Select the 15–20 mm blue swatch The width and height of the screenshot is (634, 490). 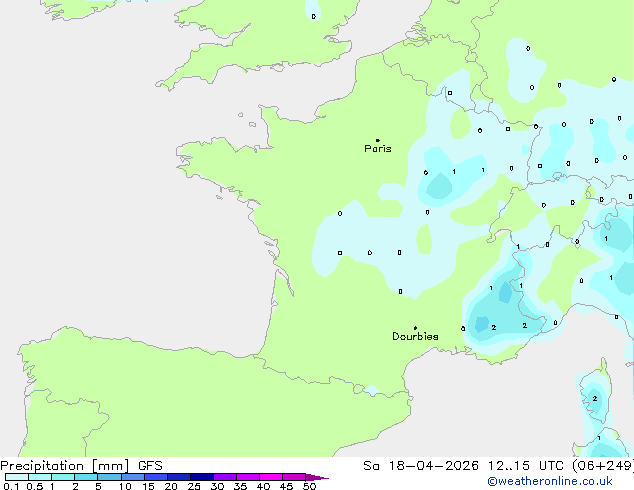pyautogui.click(x=156, y=477)
